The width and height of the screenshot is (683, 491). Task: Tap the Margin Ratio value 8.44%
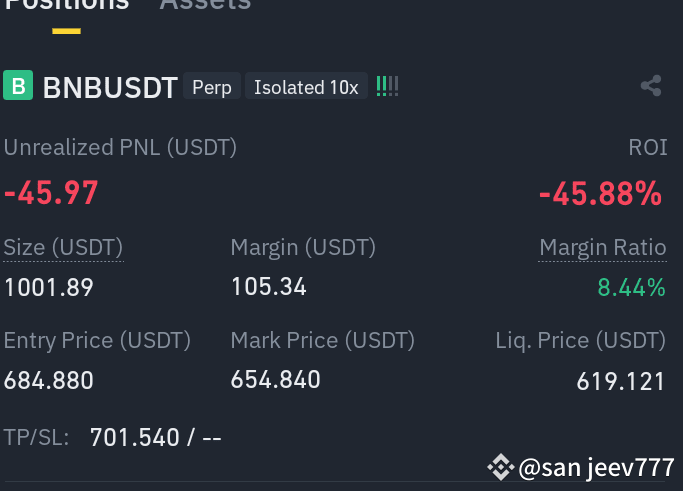click(632, 288)
